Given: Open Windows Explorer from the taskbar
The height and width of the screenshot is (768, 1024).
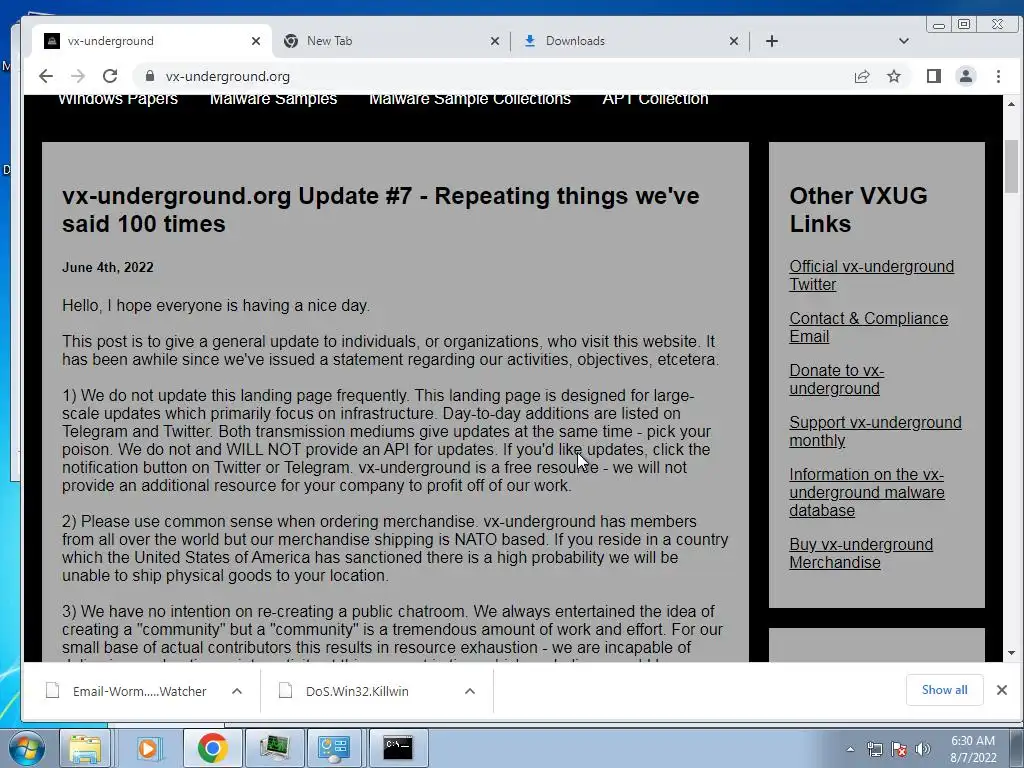Looking at the screenshot, I should [x=85, y=748].
